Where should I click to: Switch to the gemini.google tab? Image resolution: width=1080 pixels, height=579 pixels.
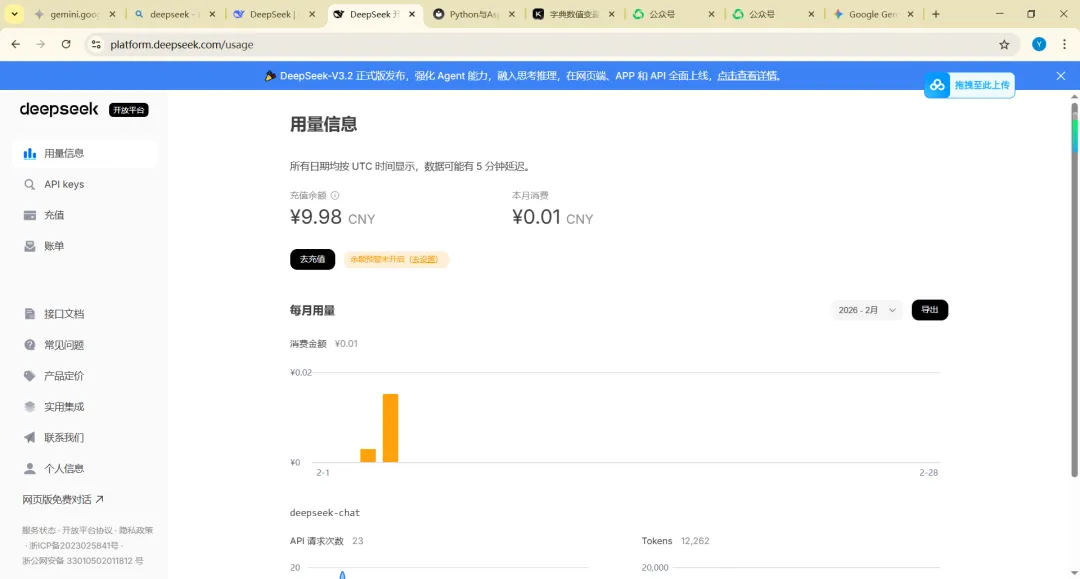click(x=74, y=14)
